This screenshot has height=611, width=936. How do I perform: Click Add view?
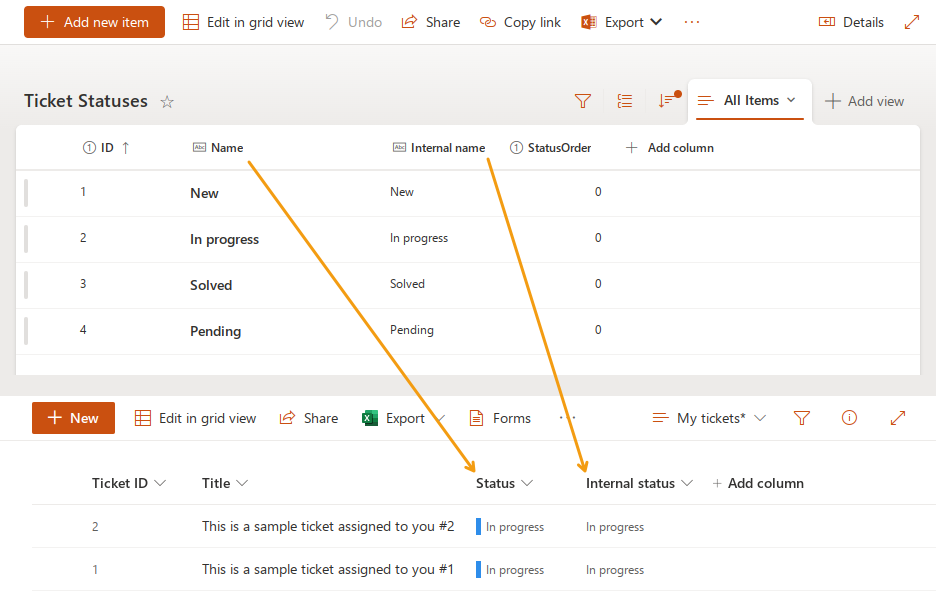click(x=864, y=101)
